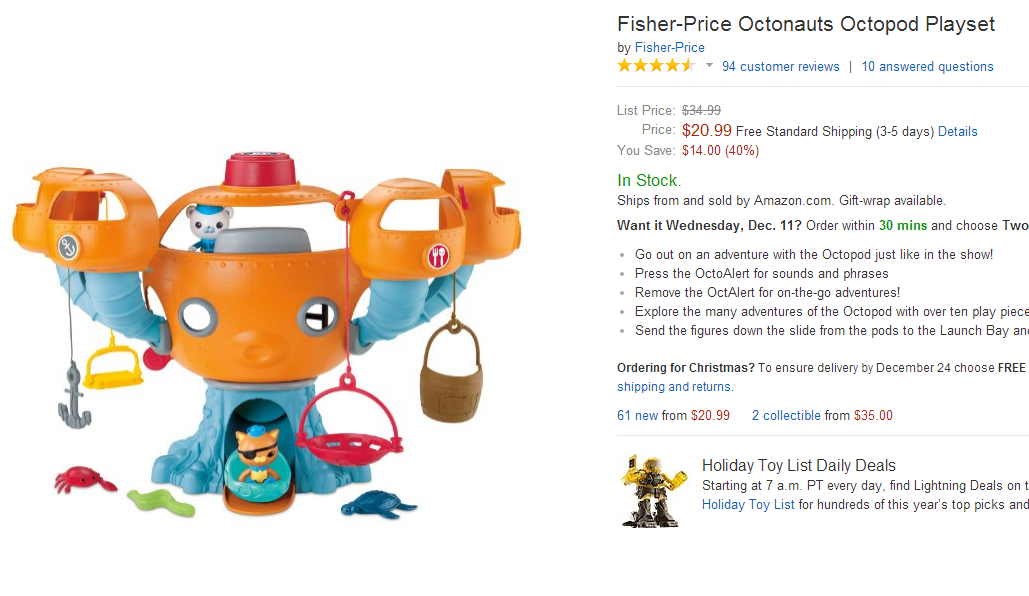Visit the Fisher-Price brand link

coord(669,47)
